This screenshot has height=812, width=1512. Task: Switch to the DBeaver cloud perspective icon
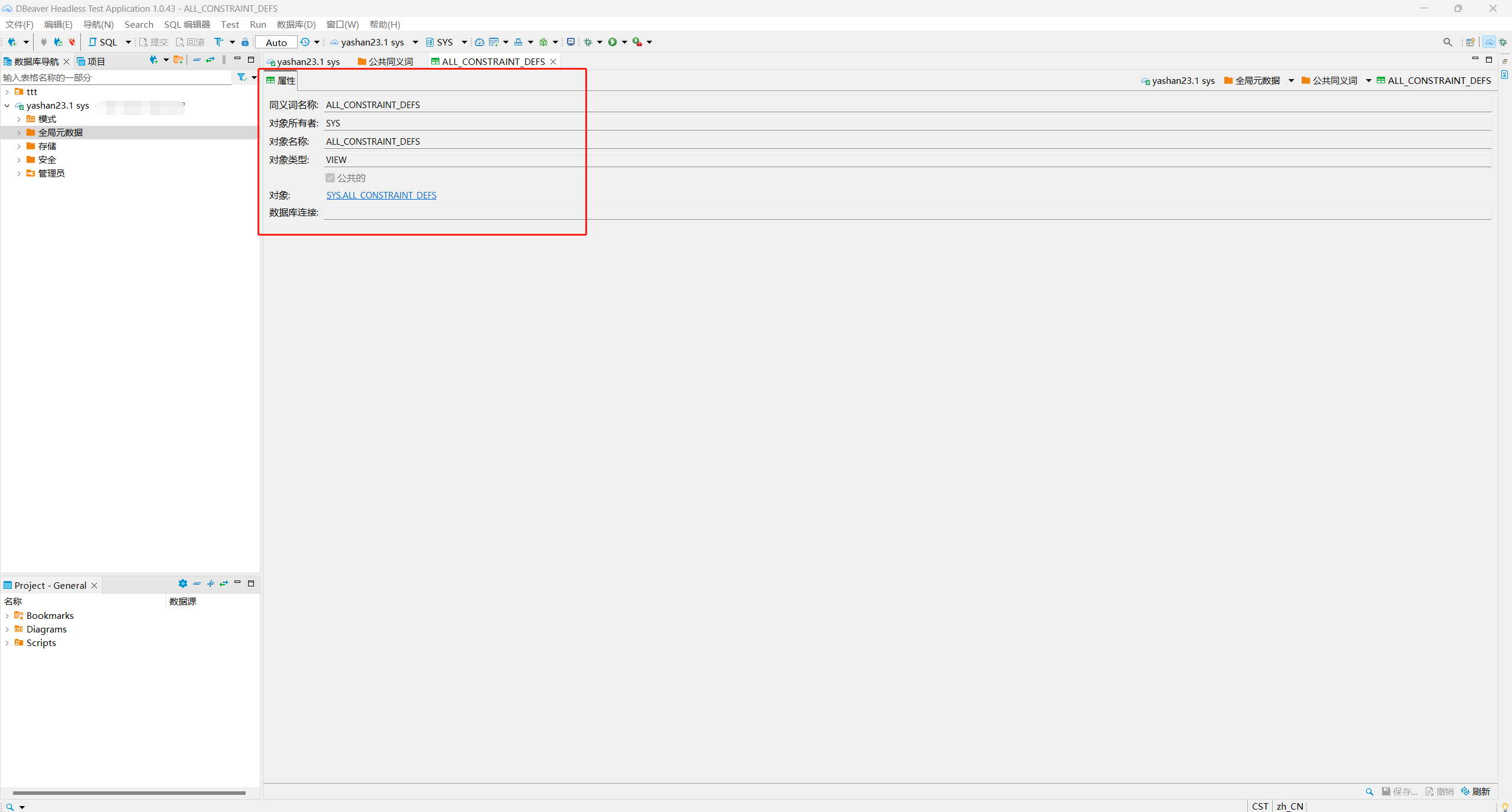tap(1489, 42)
